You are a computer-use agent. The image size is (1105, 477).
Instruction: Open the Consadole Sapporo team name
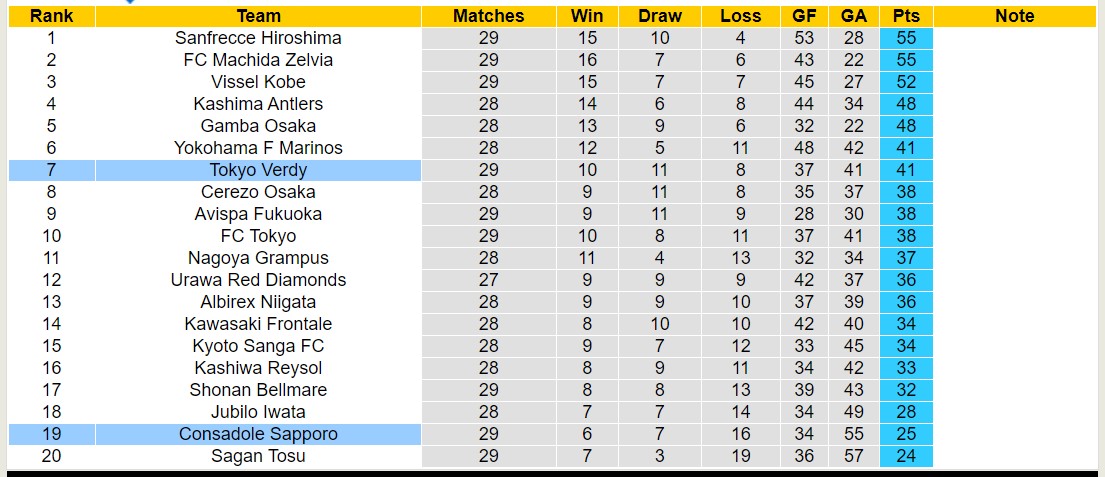coord(258,434)
